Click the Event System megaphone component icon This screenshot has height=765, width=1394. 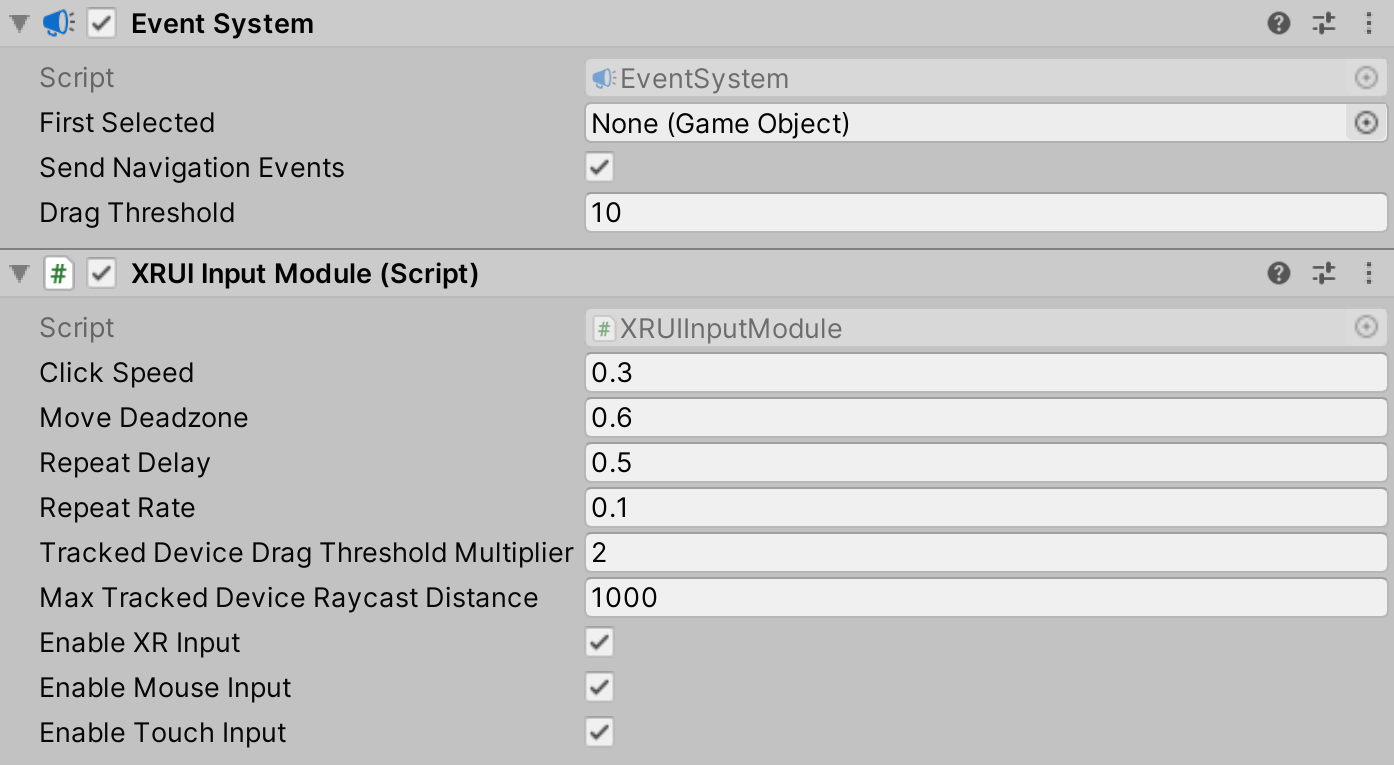tap(57, 23)
